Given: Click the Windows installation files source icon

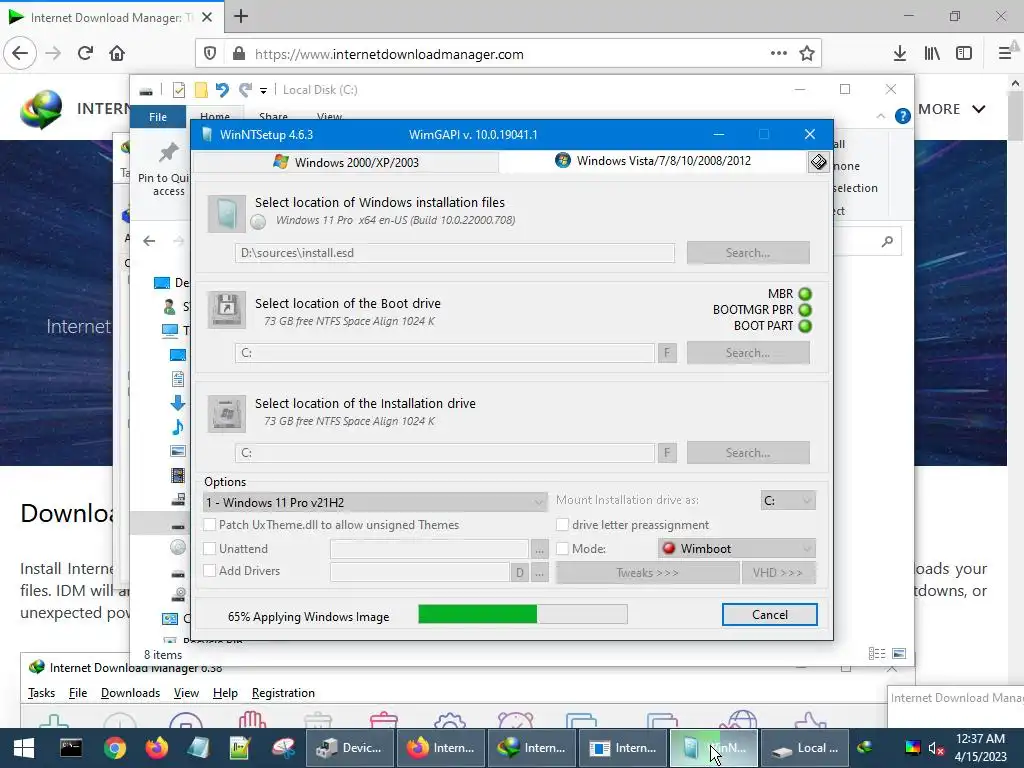Looking at the screenshot, I should [227, 214].
